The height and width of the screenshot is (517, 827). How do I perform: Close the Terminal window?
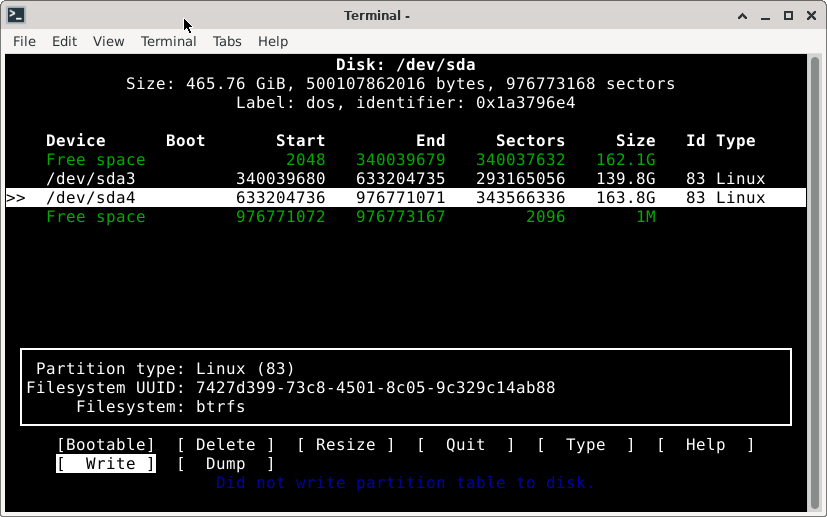click(811, 15)
